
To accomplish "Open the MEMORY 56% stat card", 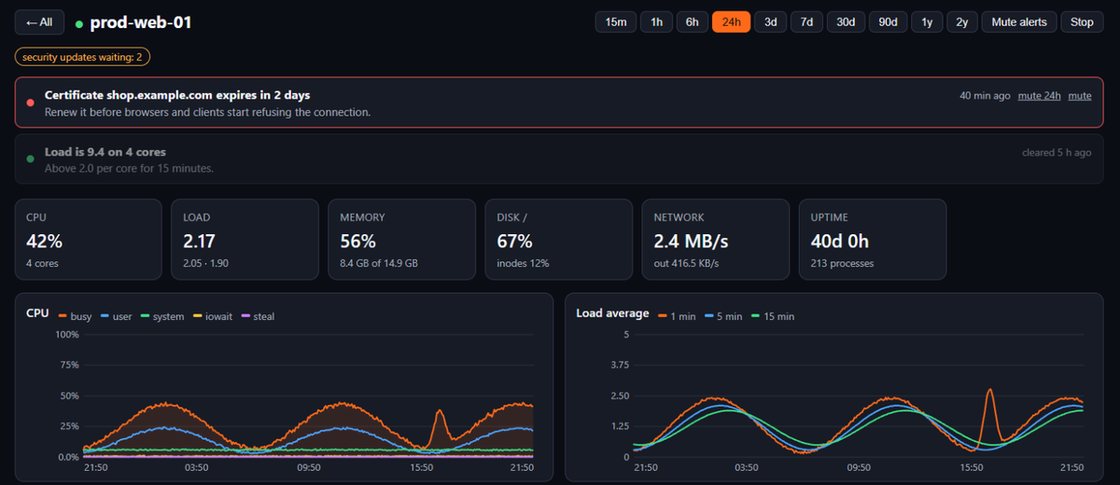I will (402, 239).
